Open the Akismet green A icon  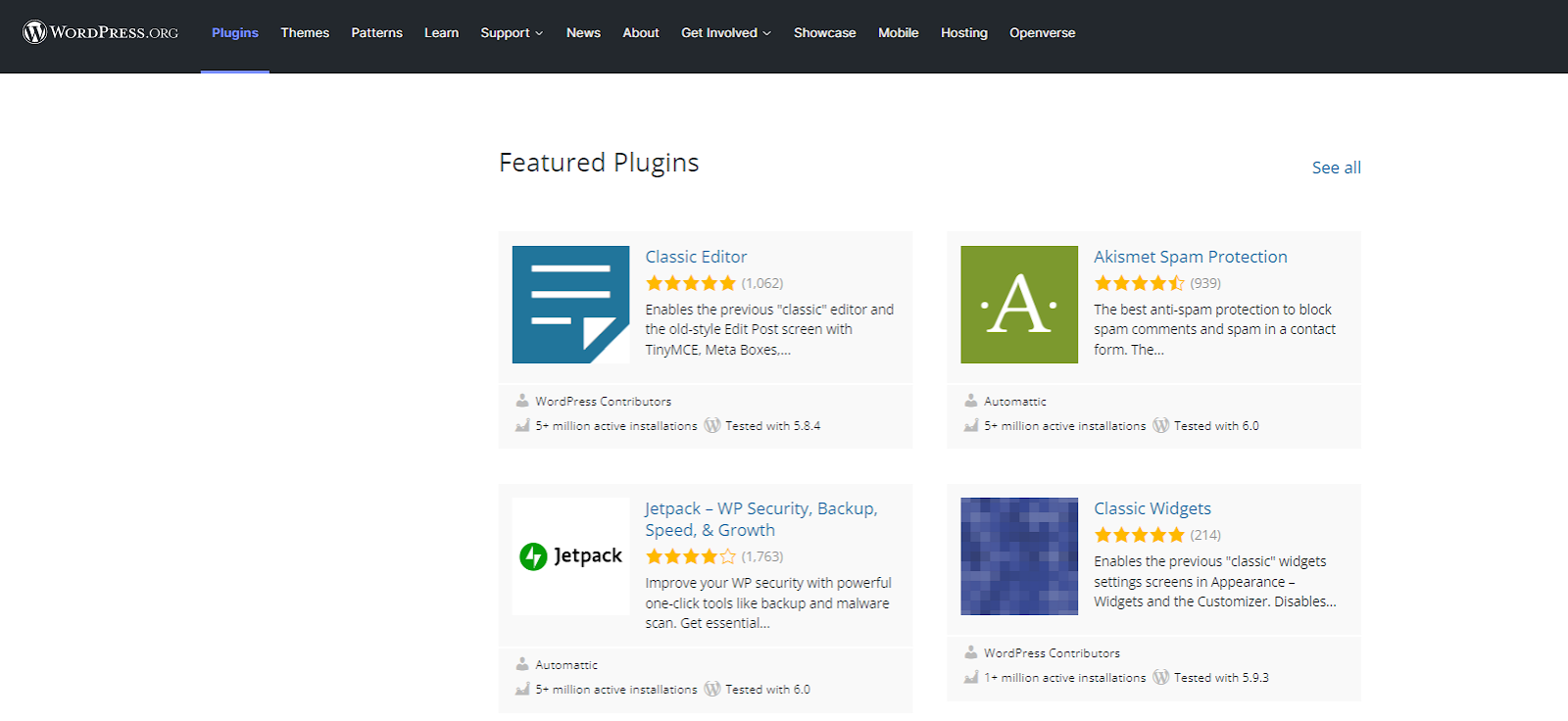point(1019,305)
